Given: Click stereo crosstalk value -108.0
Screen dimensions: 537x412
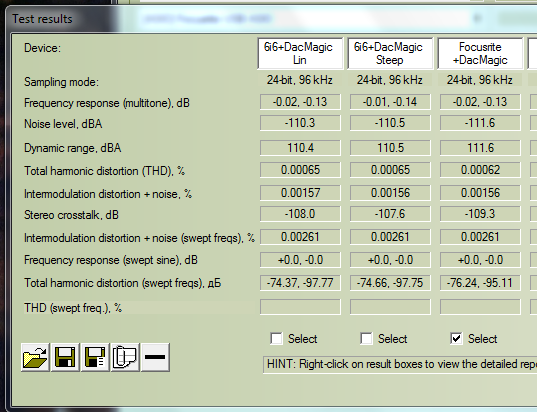Looking at the screenshot, I should coord(300,214).
